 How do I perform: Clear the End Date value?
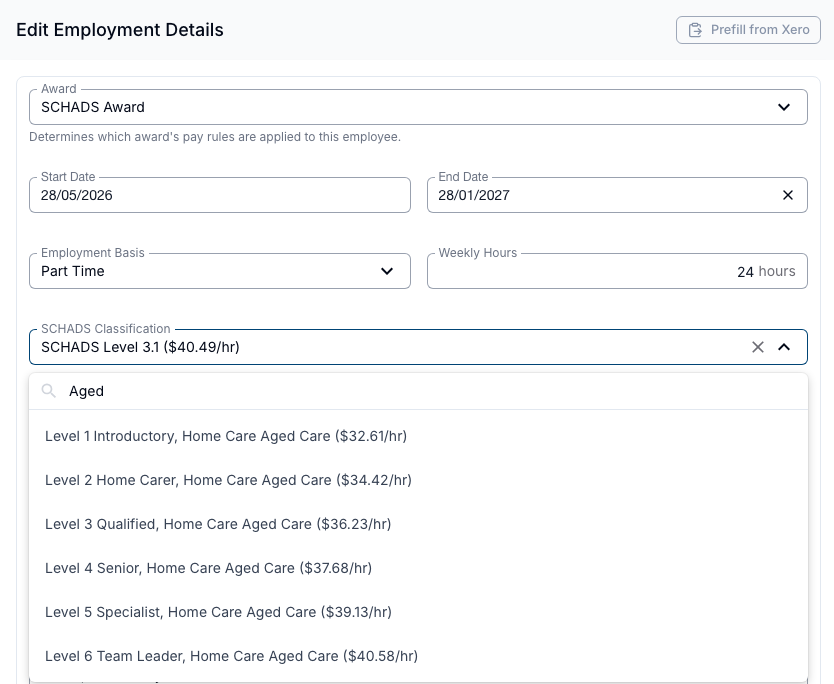pyautogui.click(x=788, y=195)
